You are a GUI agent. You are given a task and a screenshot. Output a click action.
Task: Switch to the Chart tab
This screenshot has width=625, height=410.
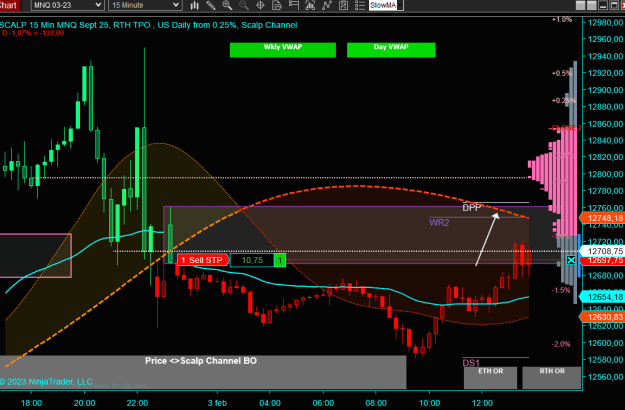click(x=9, y=5)
